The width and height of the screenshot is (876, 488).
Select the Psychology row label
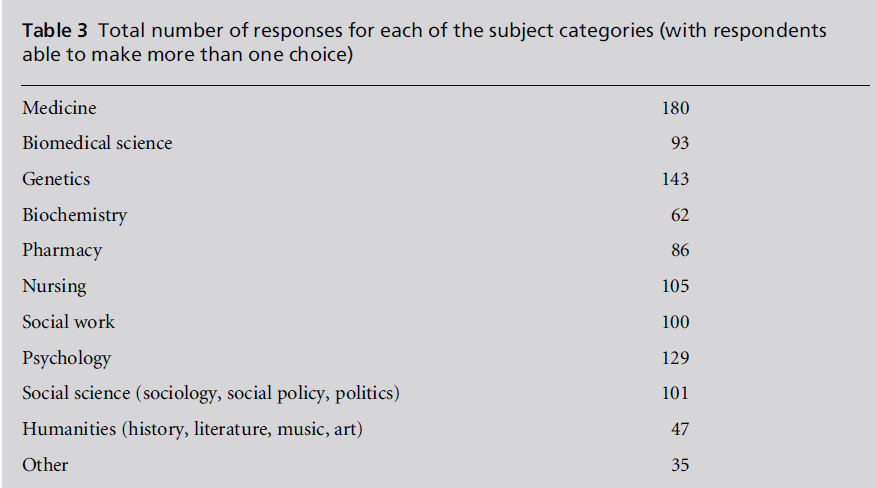click(66, 358)
